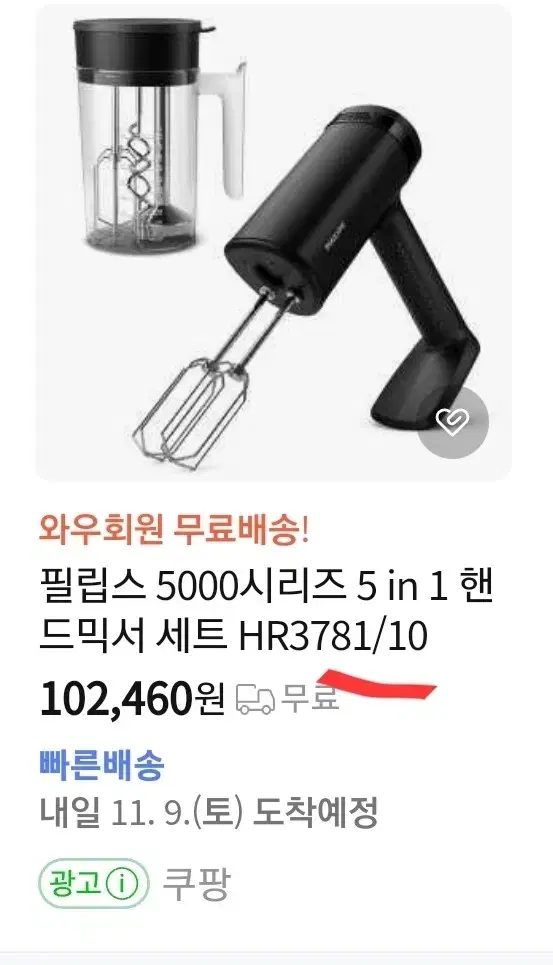Tap the delivery truck icon beside the price

pos(256,700)
